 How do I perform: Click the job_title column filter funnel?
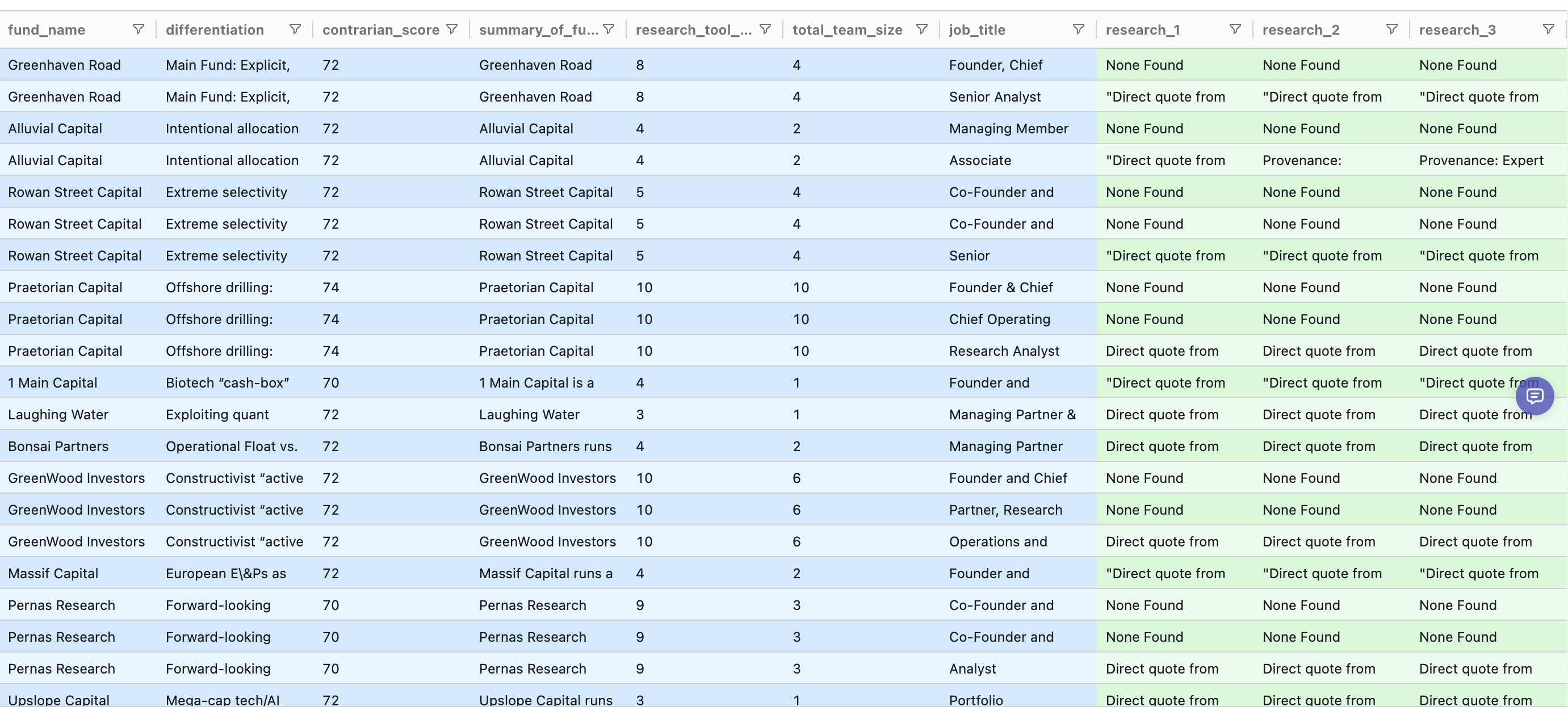pyautogui.click(x=1078, y=28)
